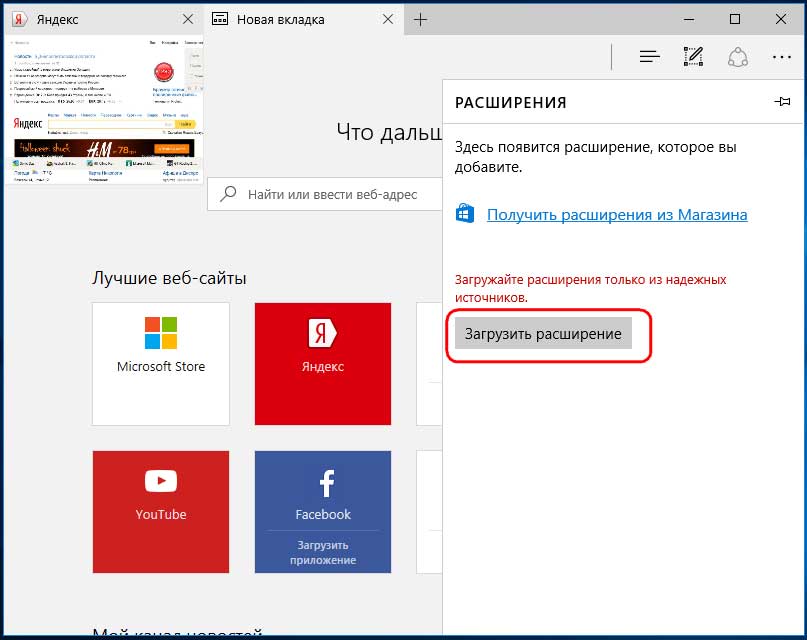Minimize the browser window

689,20
